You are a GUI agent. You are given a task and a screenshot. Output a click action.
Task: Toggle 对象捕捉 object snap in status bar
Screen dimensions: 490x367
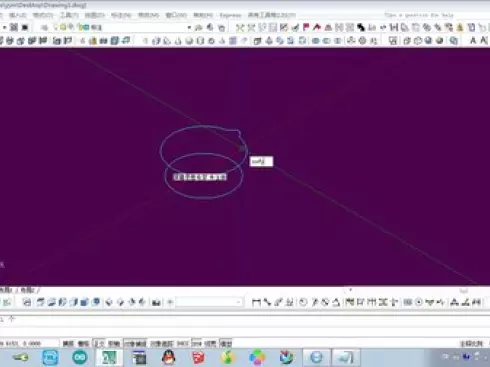(x=135, y=343)
